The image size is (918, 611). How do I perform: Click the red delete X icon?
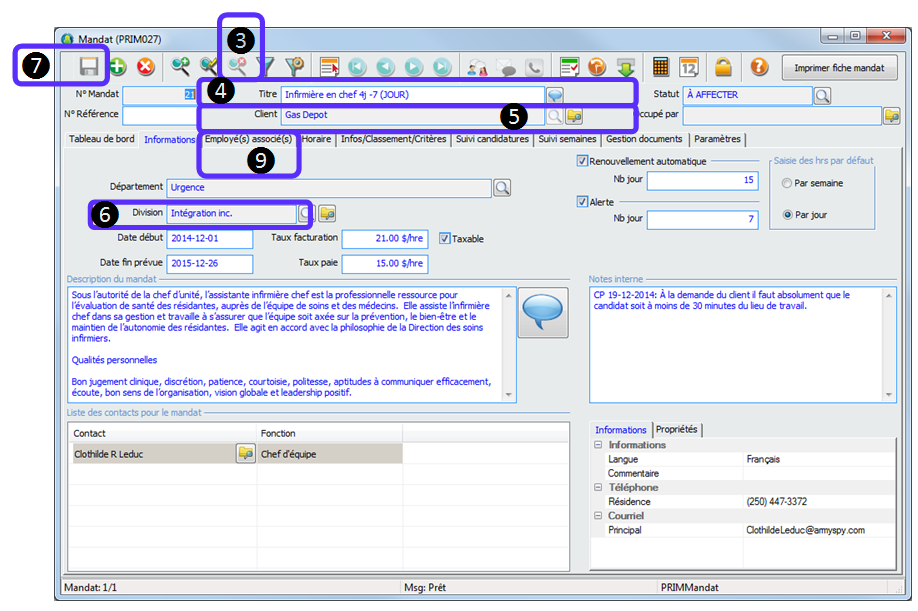coord(146,67)
